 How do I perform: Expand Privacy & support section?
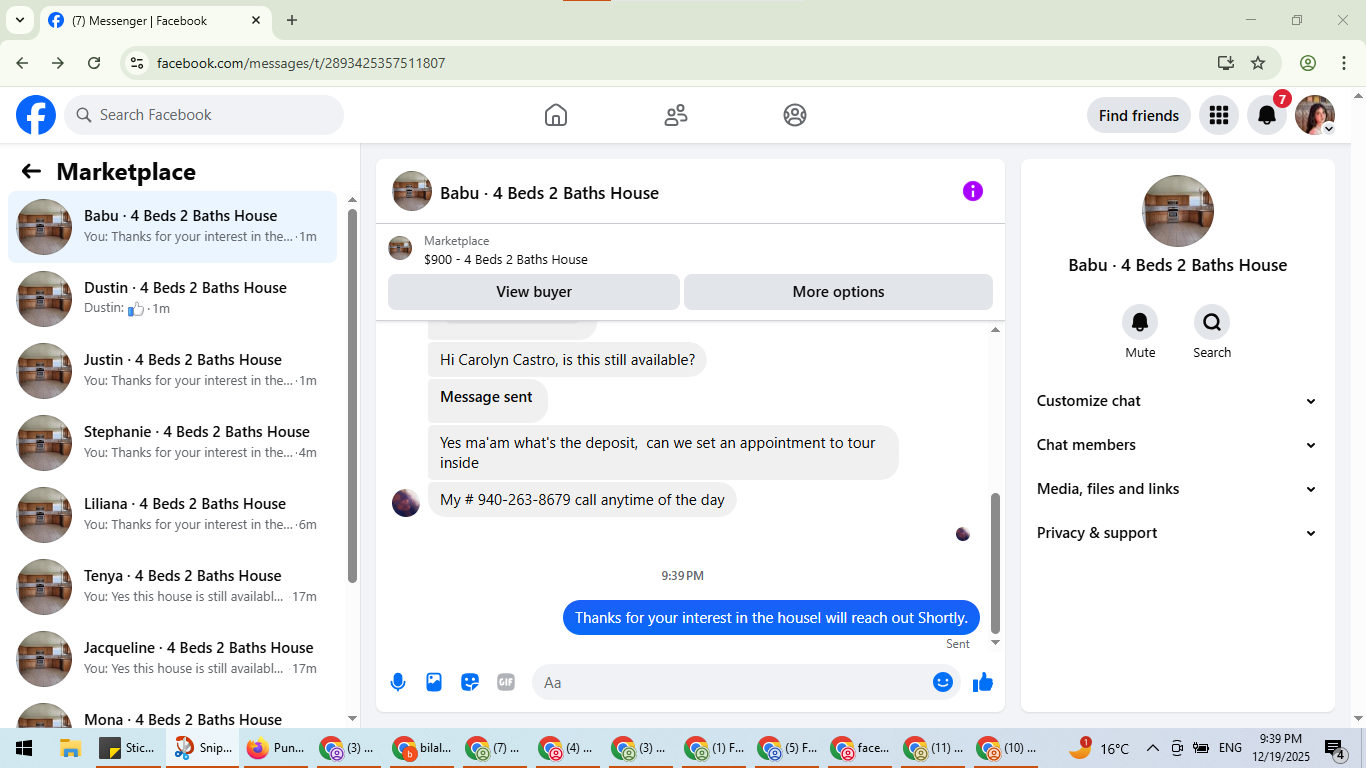pyautogui.click(x=1177, y=533)
